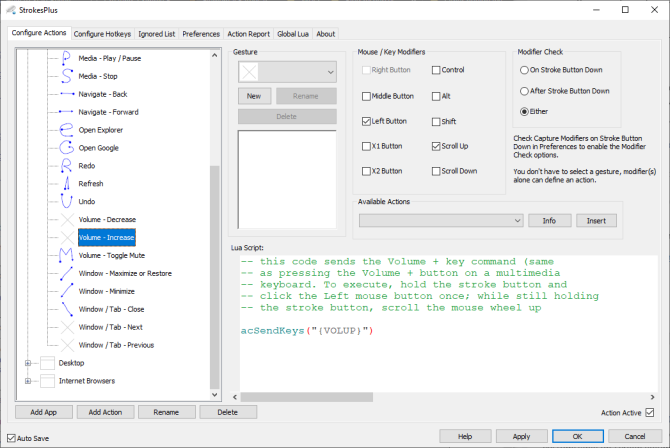Select the Navigate - Back gesture icon
Screen dimensions: 670x448
(x=66, y=94)
